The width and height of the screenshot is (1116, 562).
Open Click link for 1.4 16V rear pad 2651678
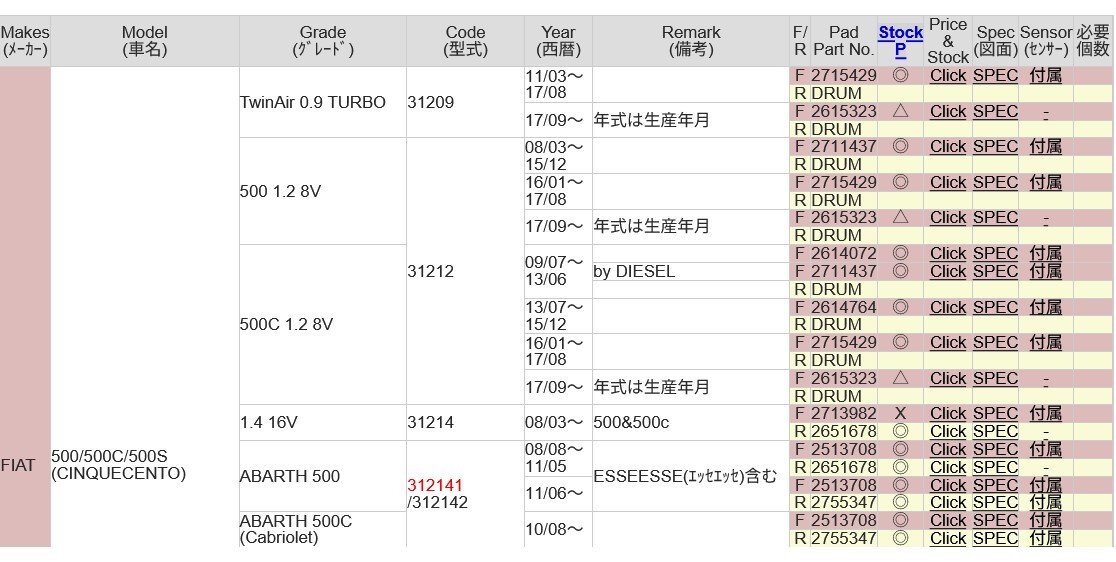click(x=948, y=432)
